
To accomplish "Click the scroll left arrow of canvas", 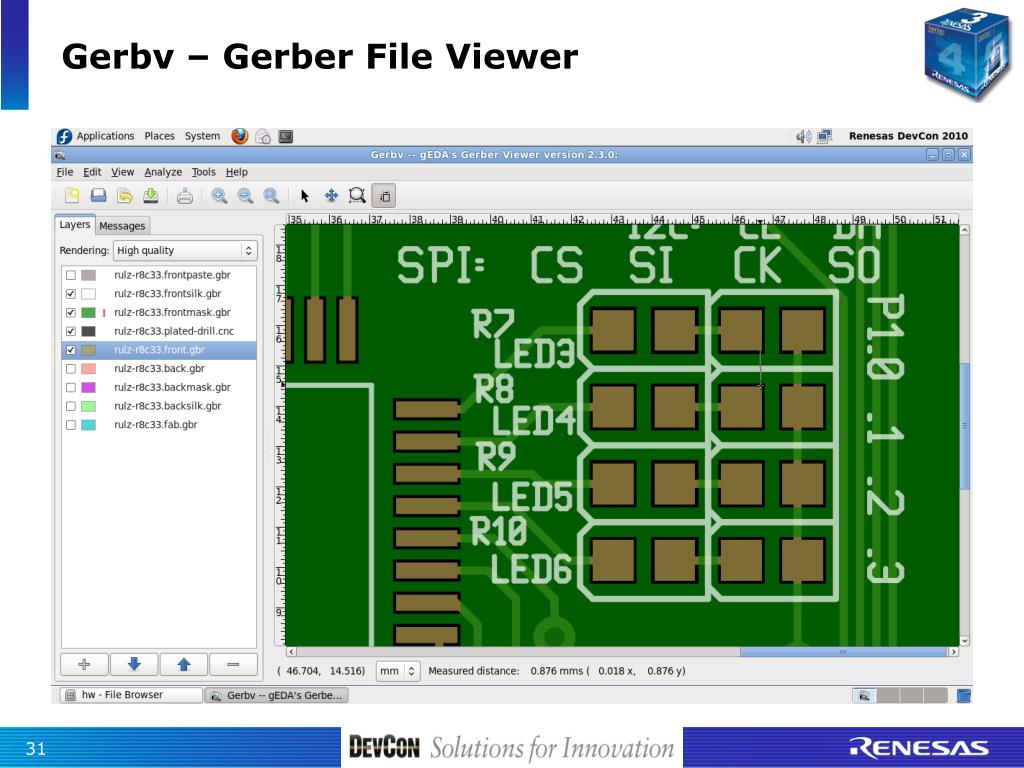I will click(x=291, y=652).
